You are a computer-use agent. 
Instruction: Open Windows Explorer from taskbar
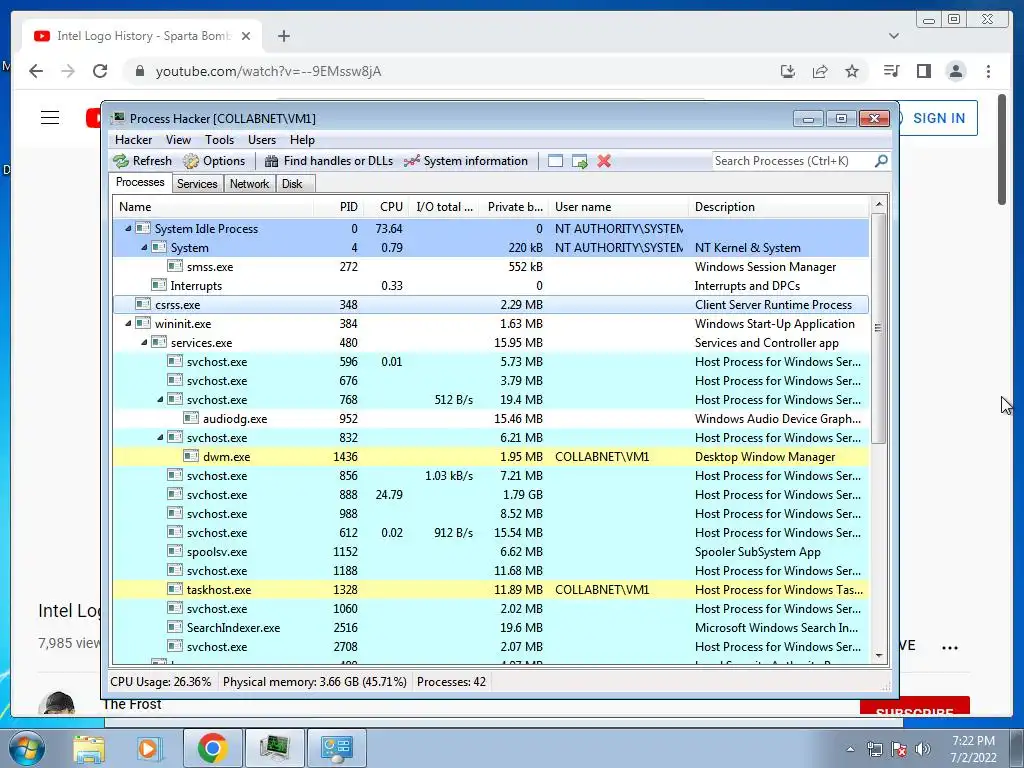coord(88,748)
